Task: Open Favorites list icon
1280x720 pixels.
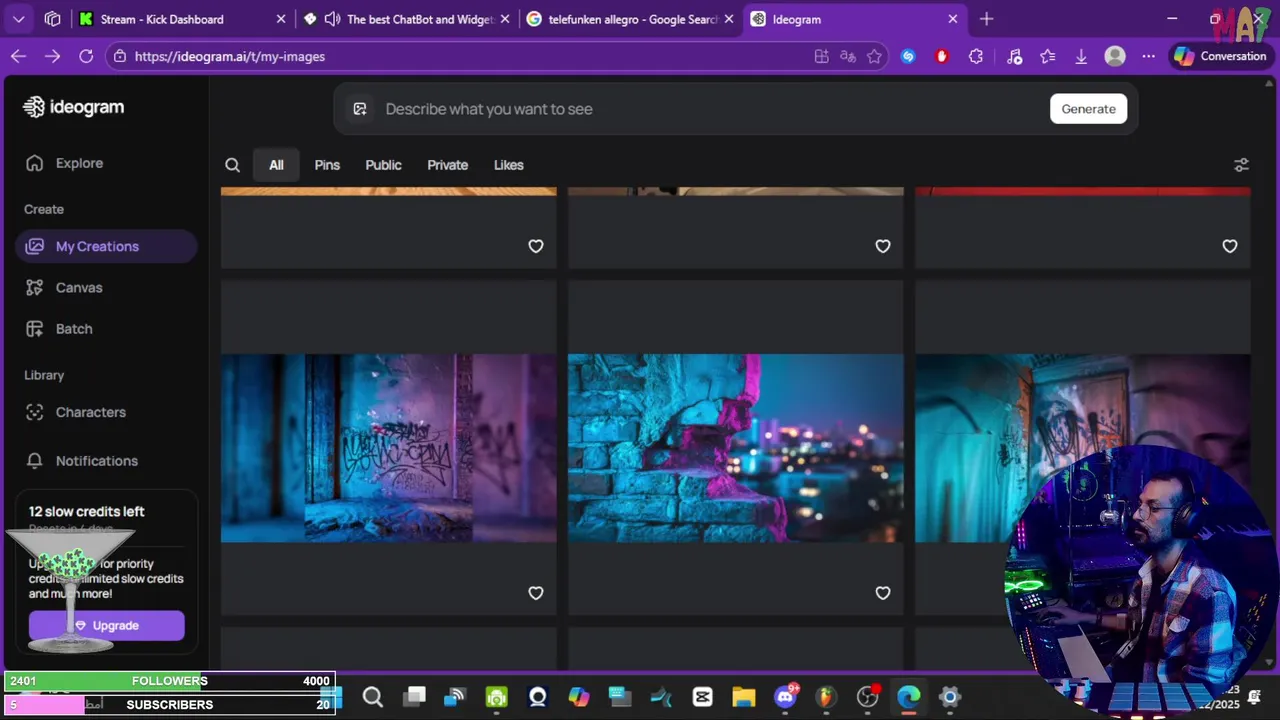Action: 1048,57
